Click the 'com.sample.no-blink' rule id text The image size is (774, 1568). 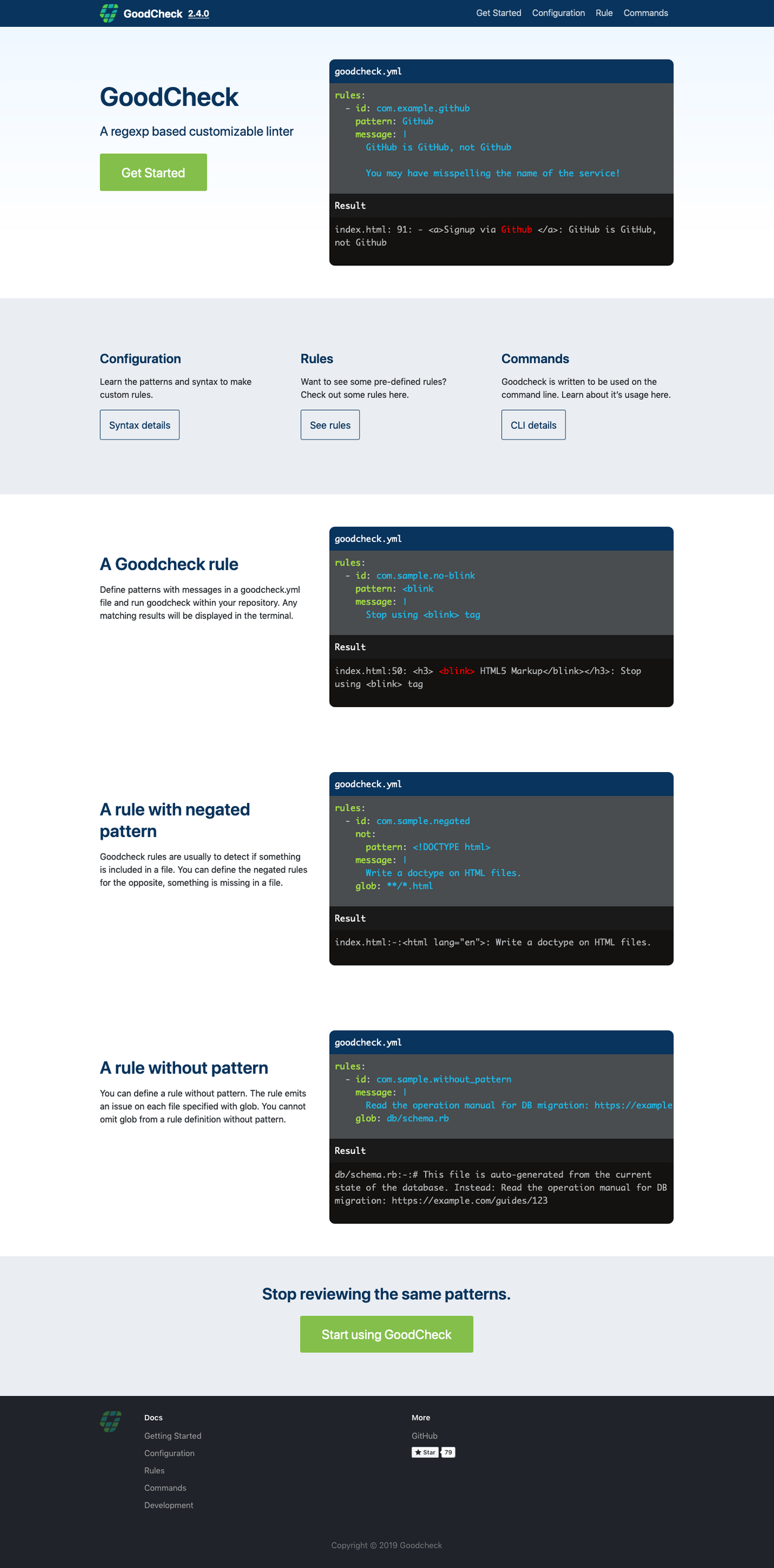point(425,575)
